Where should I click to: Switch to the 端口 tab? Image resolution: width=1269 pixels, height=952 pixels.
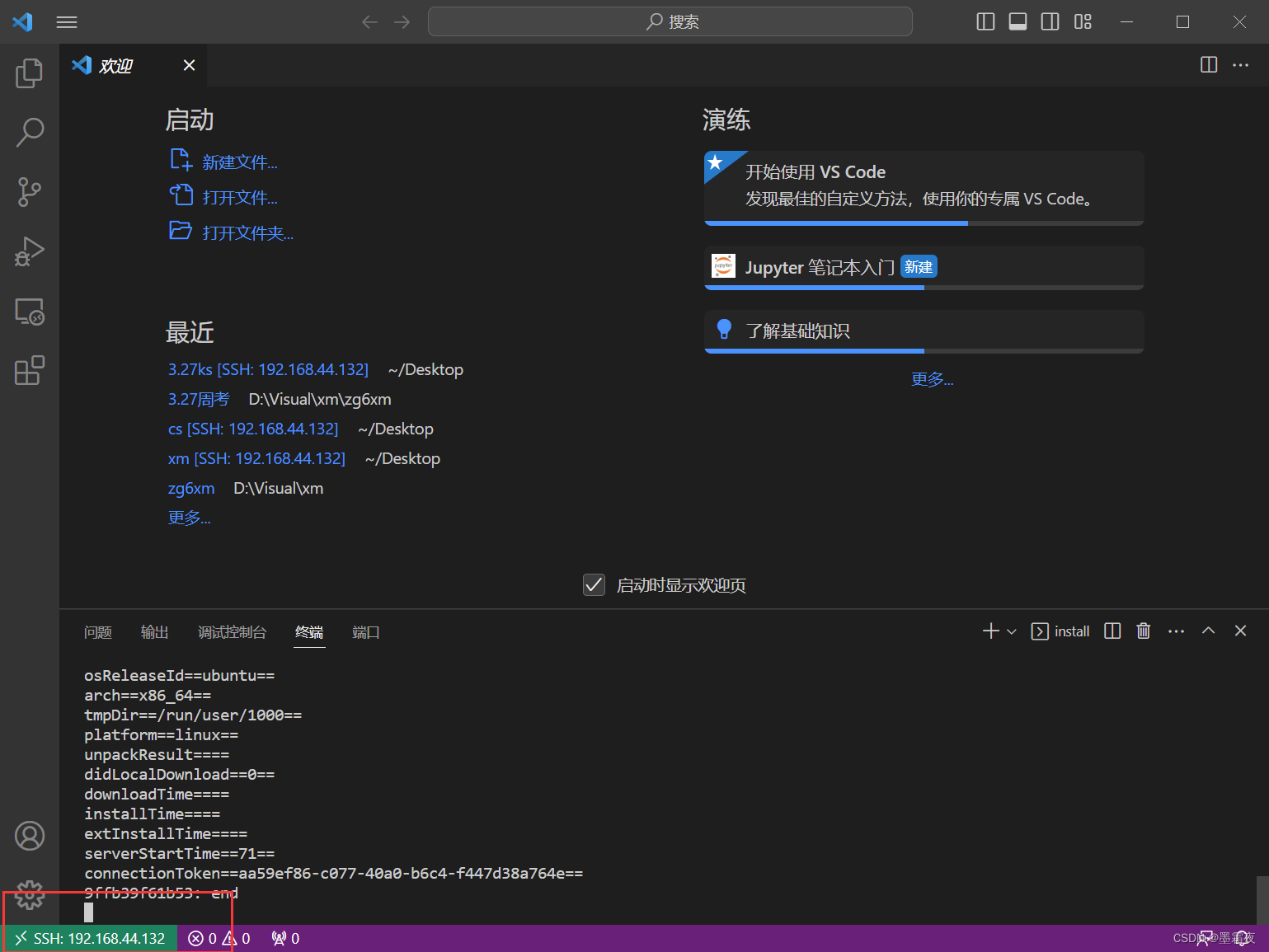pos(365,632)
